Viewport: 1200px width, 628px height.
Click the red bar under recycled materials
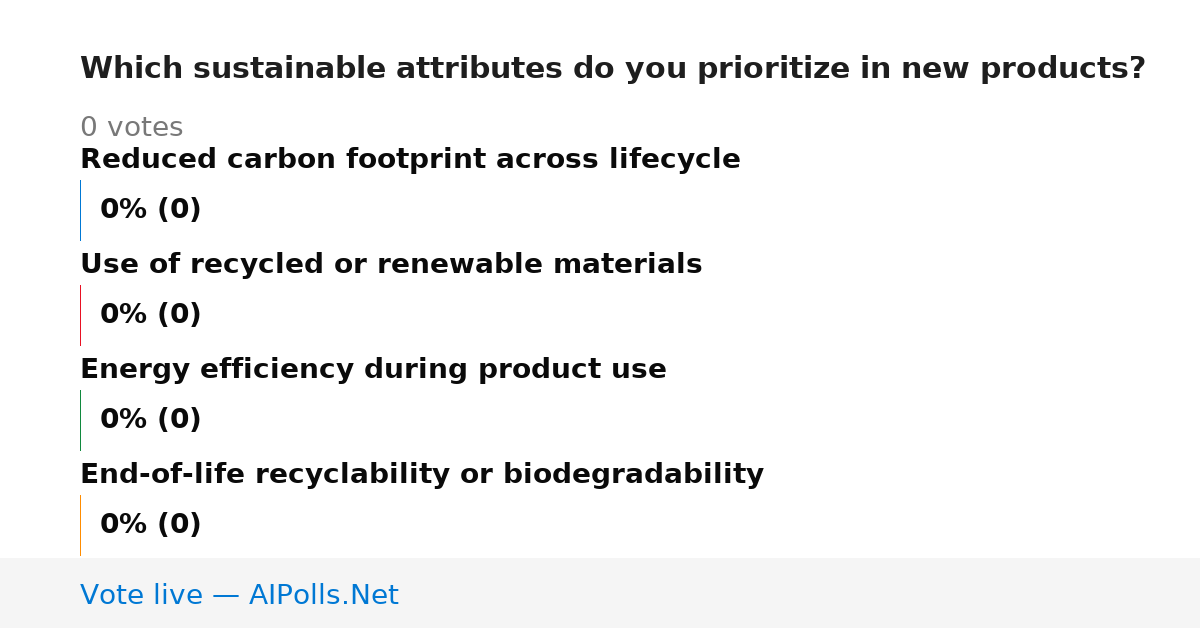click(80, 315)
